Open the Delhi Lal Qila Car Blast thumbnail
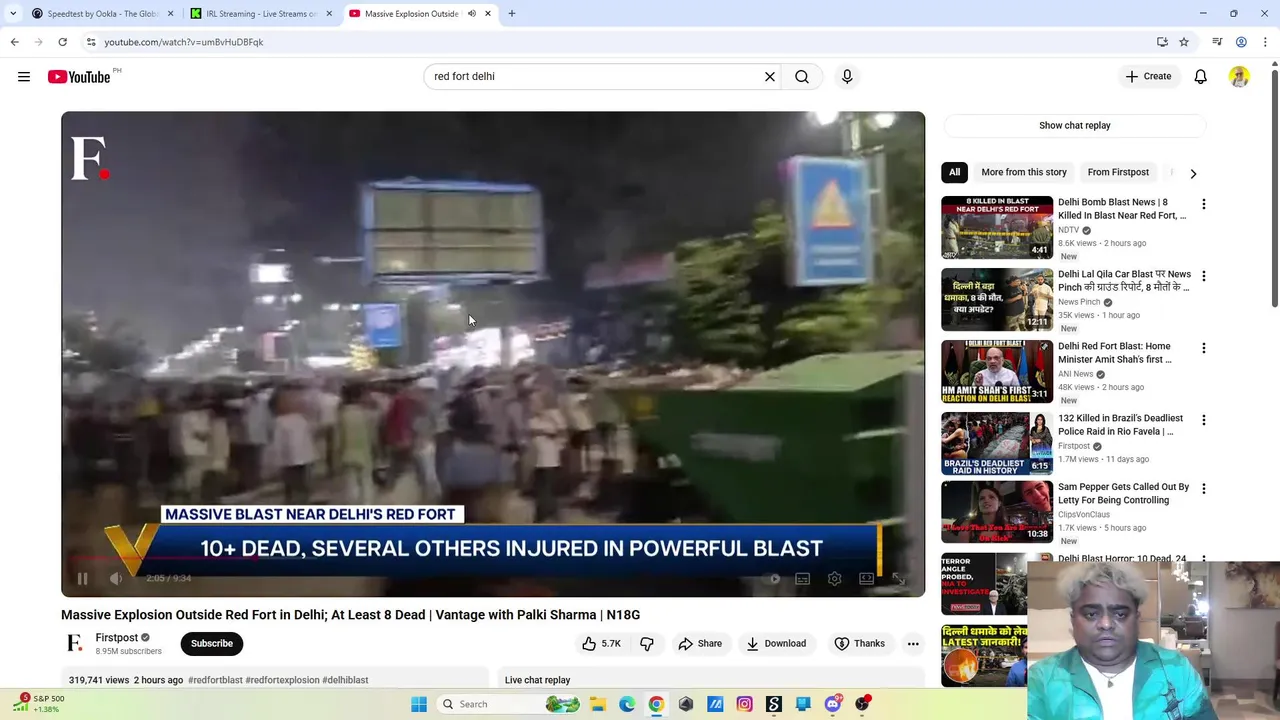 pyautogui.click(x=997, y=300)
